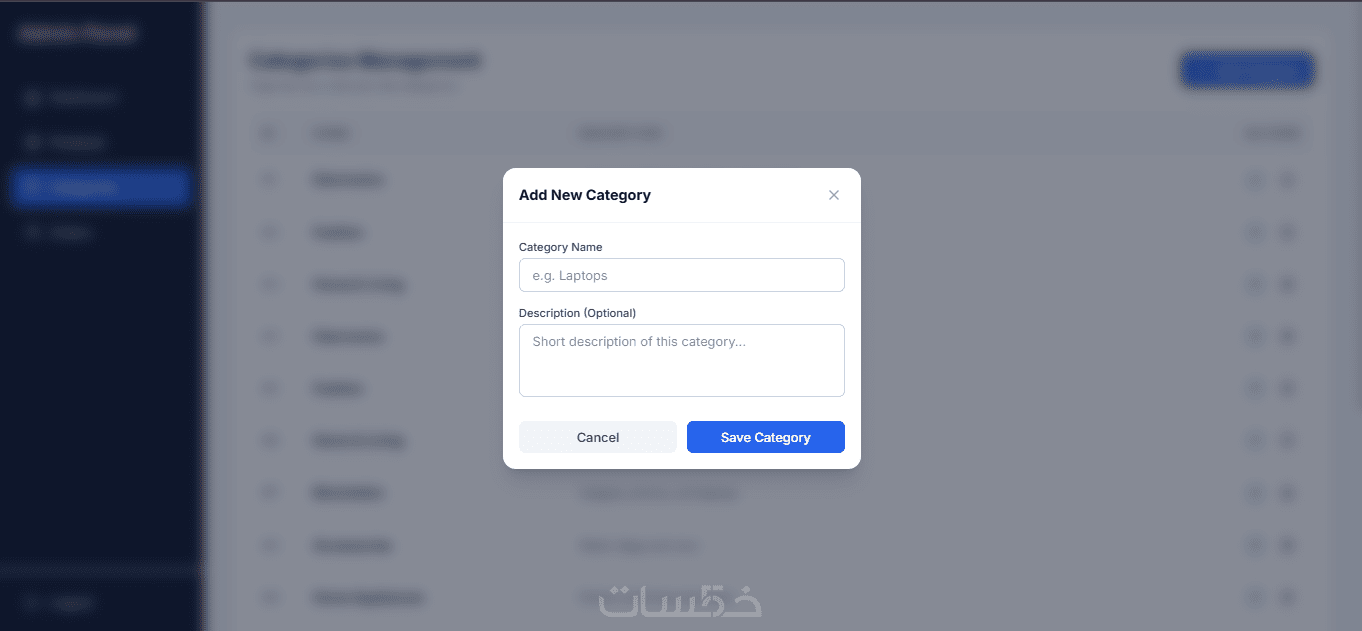Image resolution: width=1362 pixels, height=631 pixels.
Task: Click the first action icon in the second table row
Action: 1256,232
